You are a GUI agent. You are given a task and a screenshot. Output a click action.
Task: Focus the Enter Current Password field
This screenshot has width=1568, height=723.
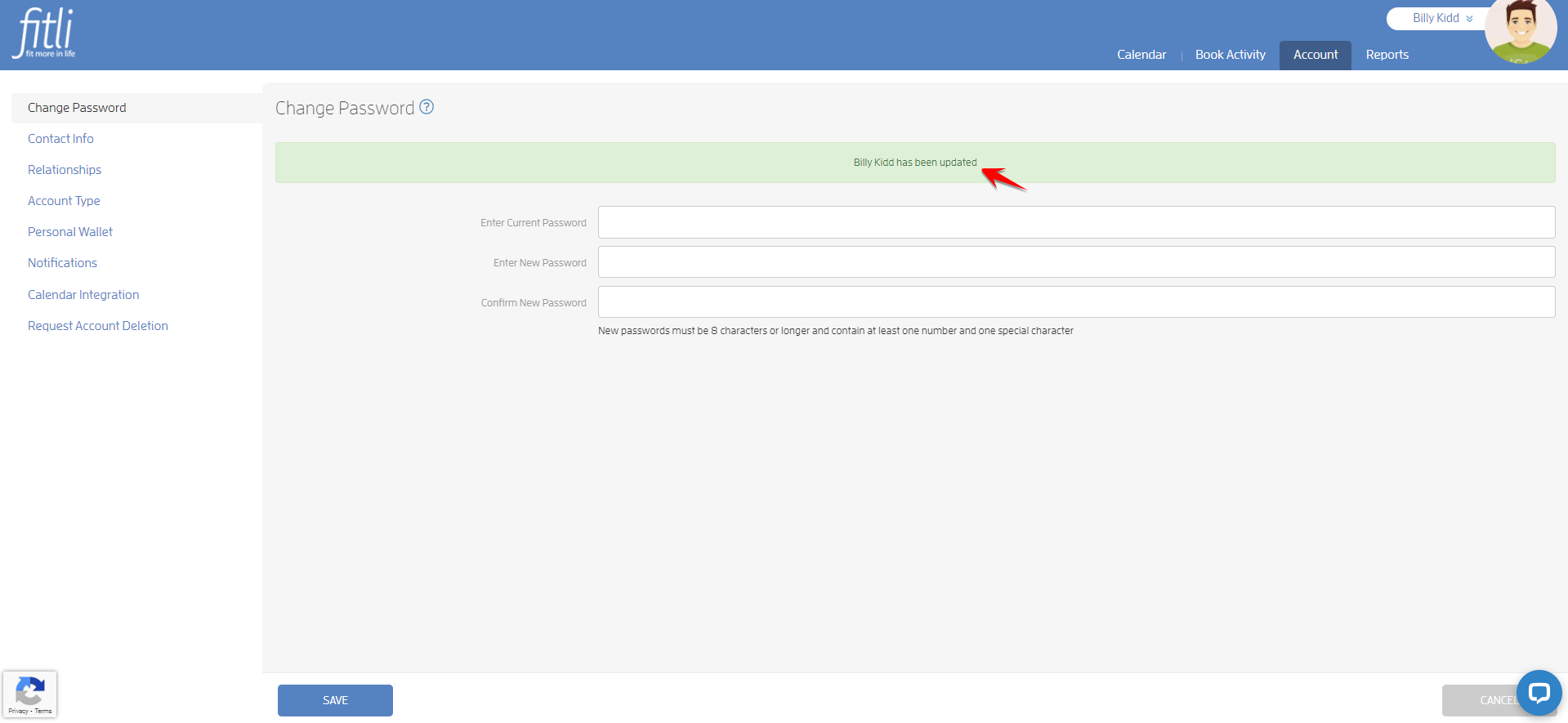pos(1076,222)
